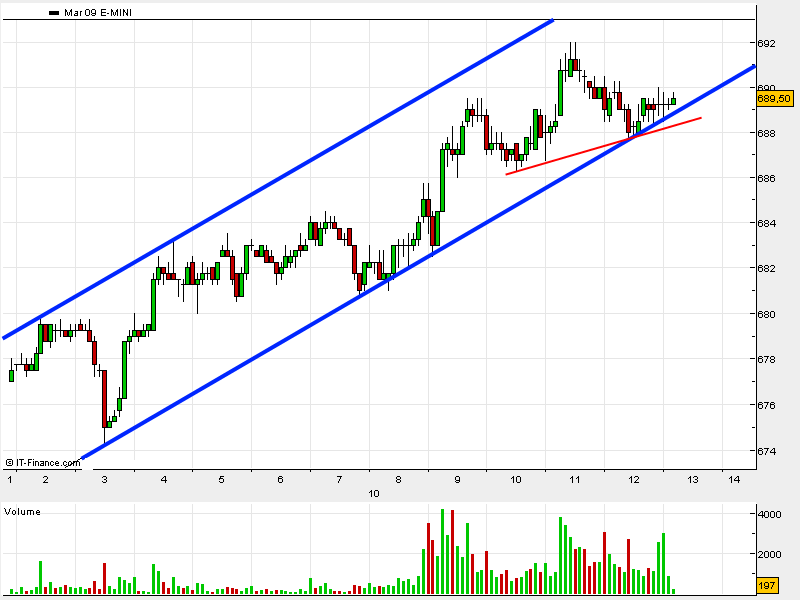This screenshot has width=800, height=600.
Task: Click the 692 price axis label
Action: click(766, 44)
